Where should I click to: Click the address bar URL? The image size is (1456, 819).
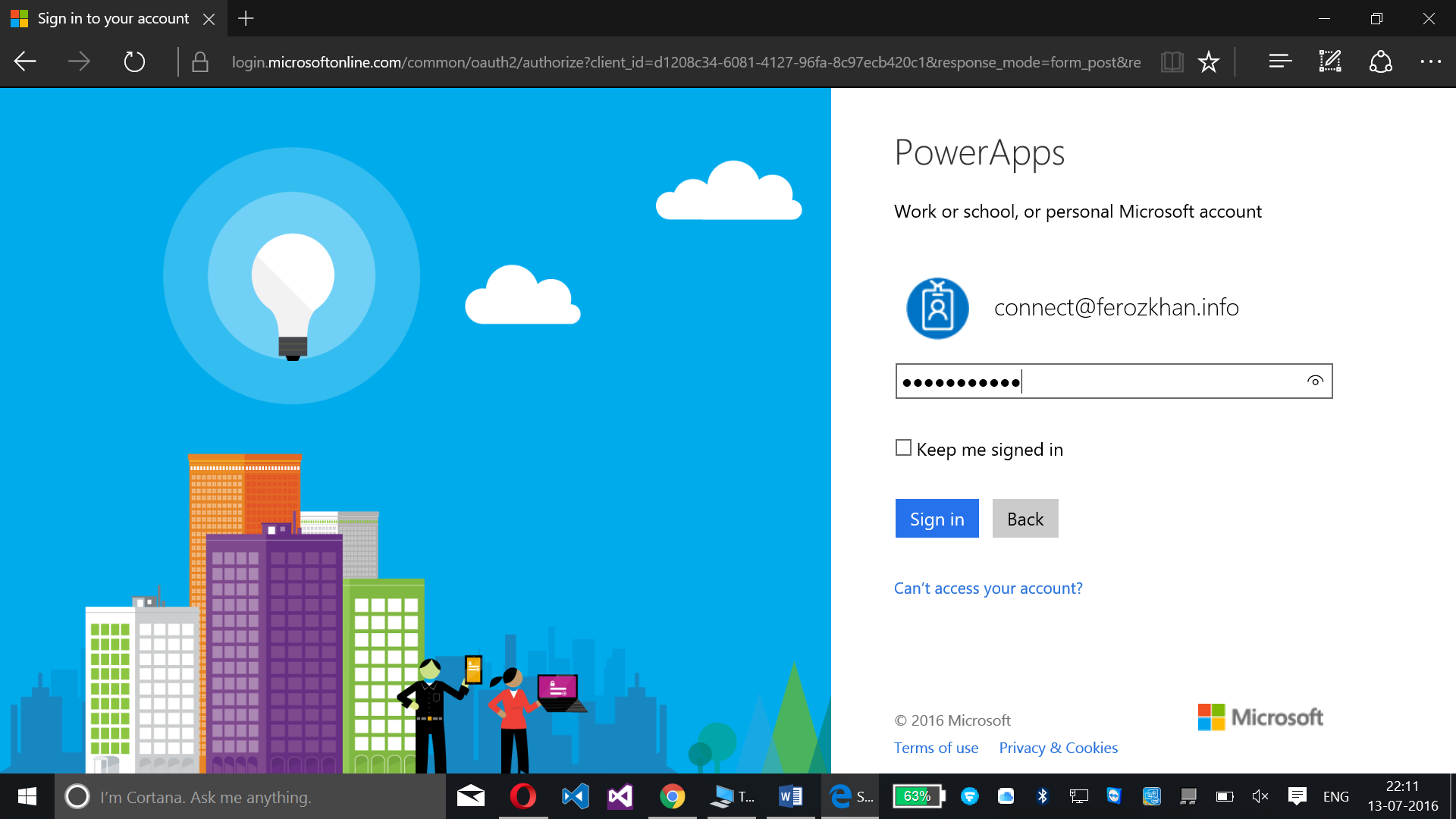686,62
